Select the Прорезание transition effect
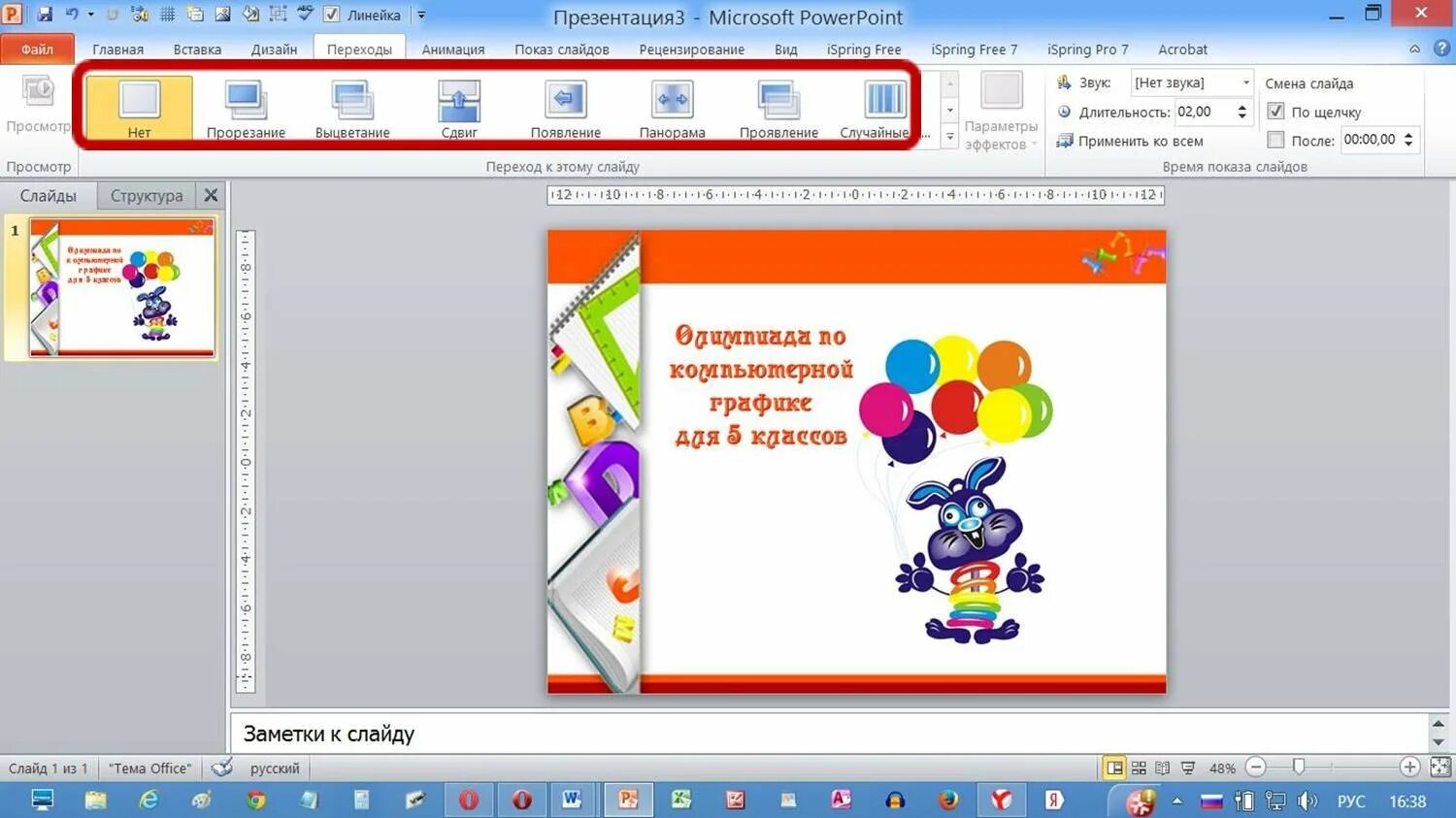This screenshot has height=818, width=1456. (246, 109)
